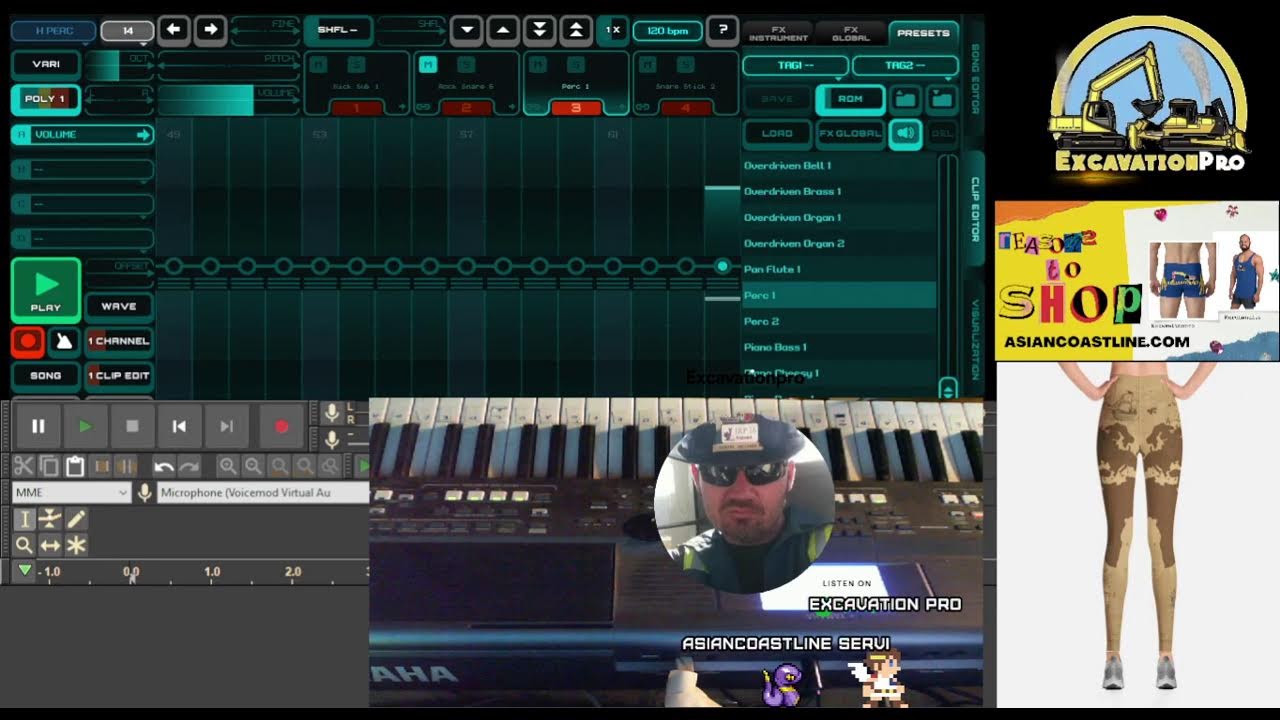This screenshot has height=720, width=1280.
Task: Select the magnifier Zoom tool
Action: coord(24,545)
